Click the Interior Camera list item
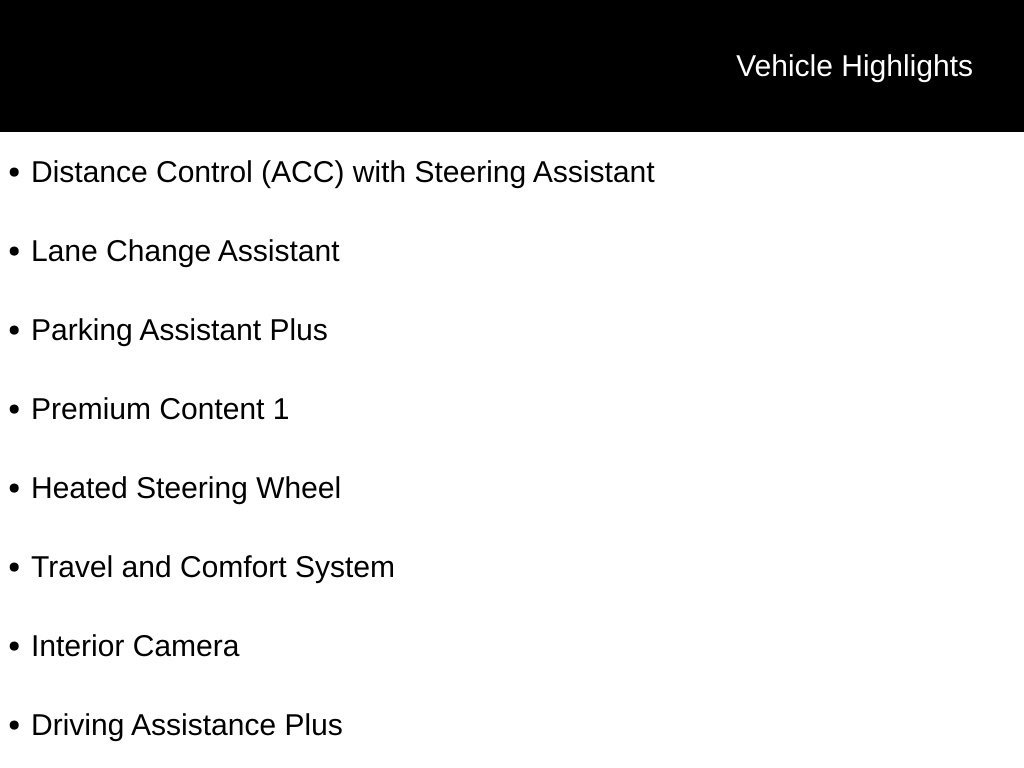The image size is (1024, 768). pos(135,647)
